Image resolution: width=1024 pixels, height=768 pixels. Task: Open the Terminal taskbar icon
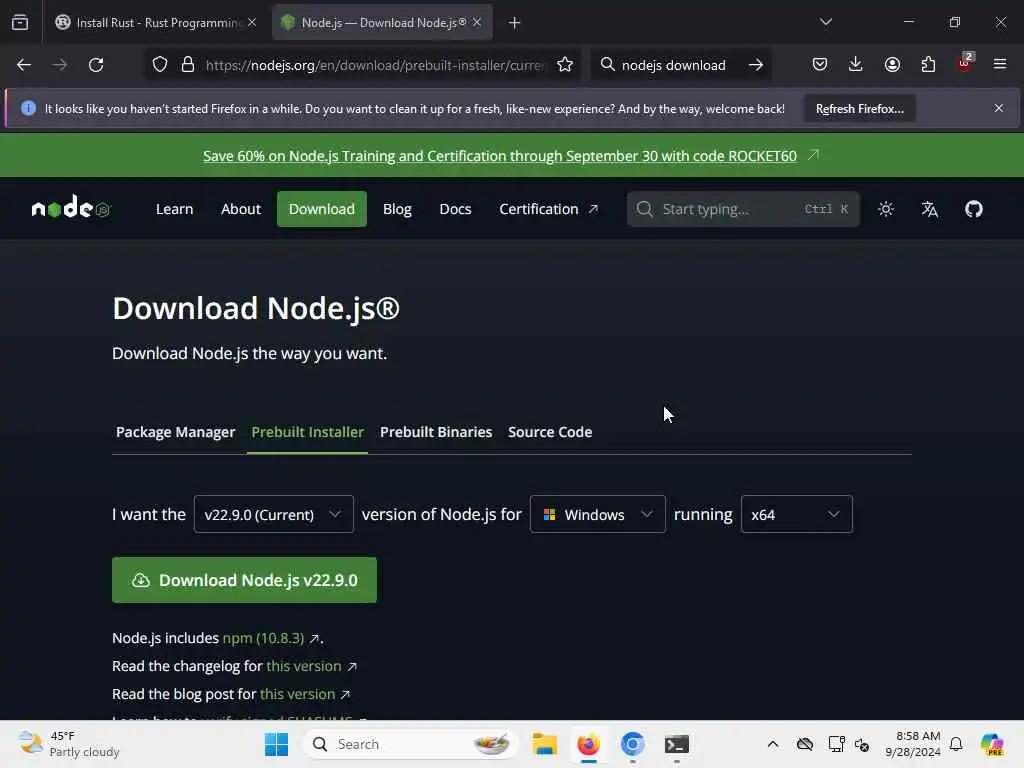click(677, 744)
